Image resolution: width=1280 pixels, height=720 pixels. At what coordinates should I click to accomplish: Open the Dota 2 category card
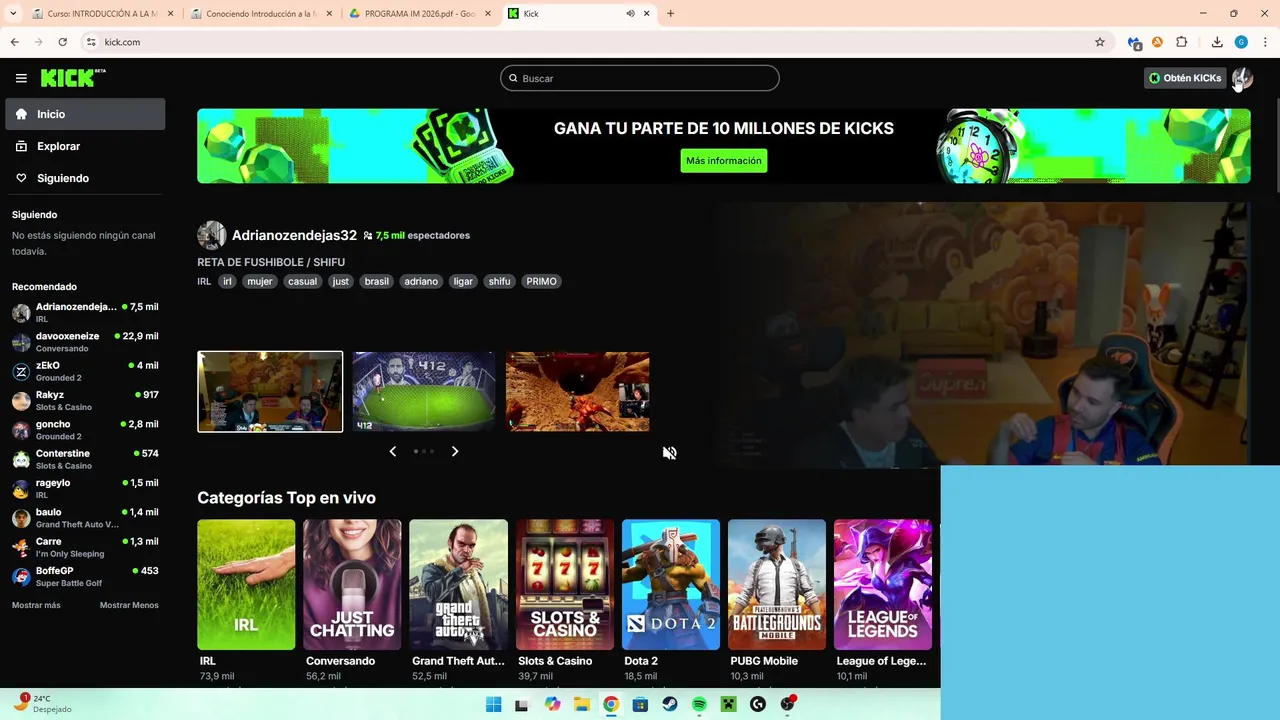(671, 585)
